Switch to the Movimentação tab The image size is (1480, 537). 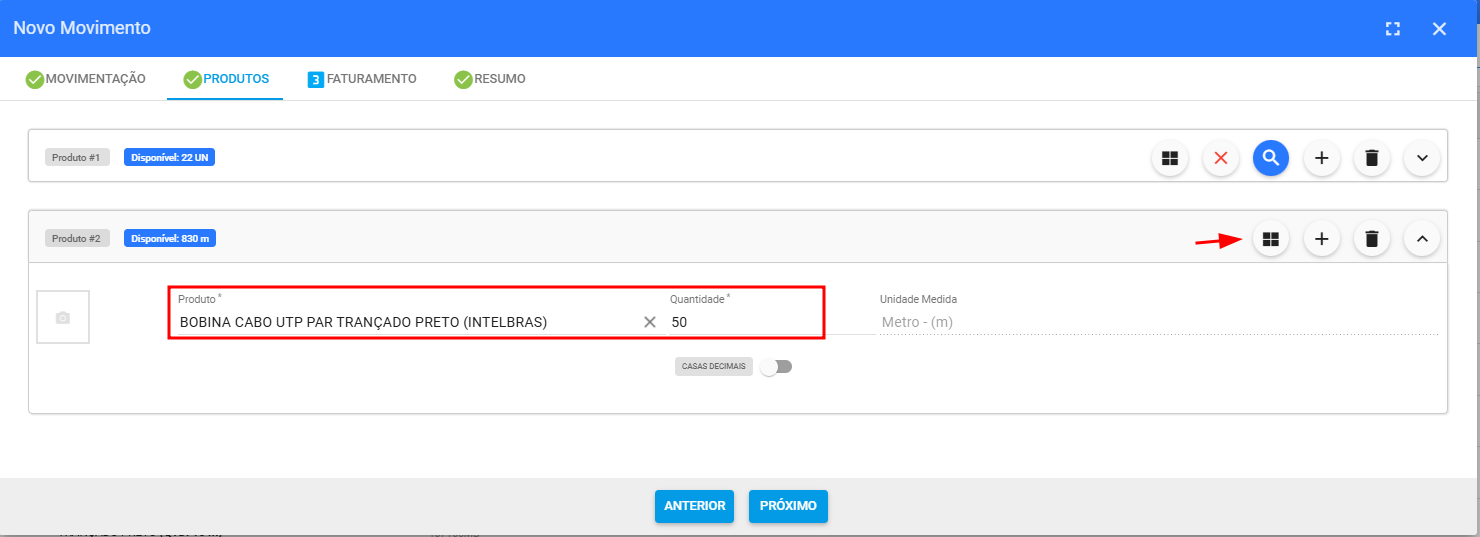[86, 79]
